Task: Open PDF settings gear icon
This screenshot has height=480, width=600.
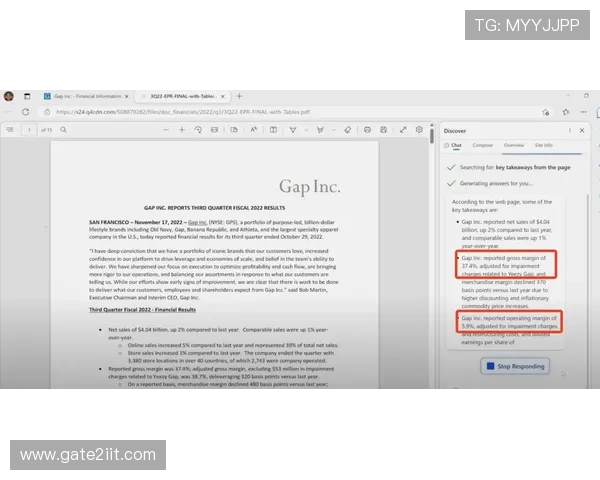Action: pos(418,129)
